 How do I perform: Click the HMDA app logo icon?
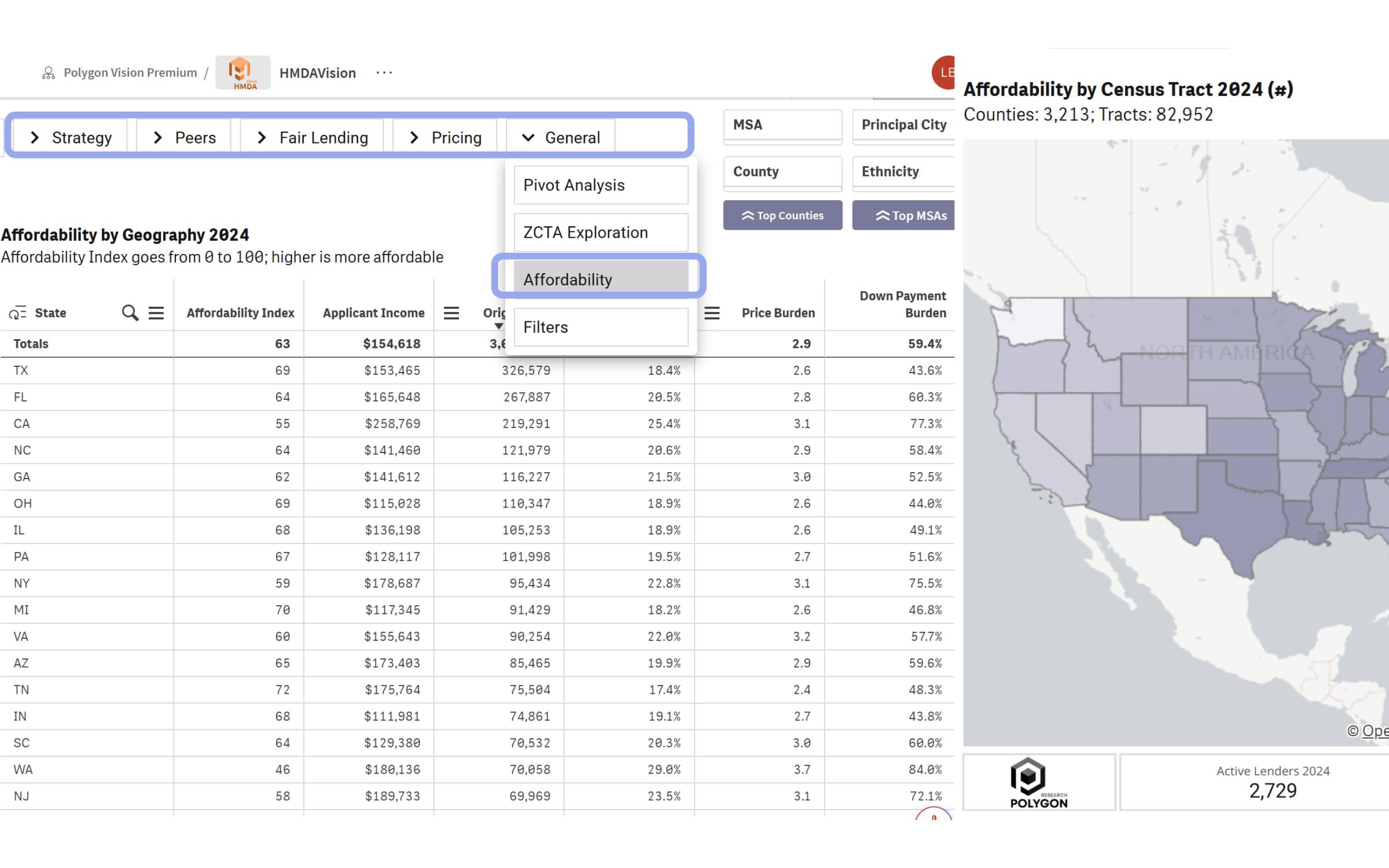tap(242, 72)
